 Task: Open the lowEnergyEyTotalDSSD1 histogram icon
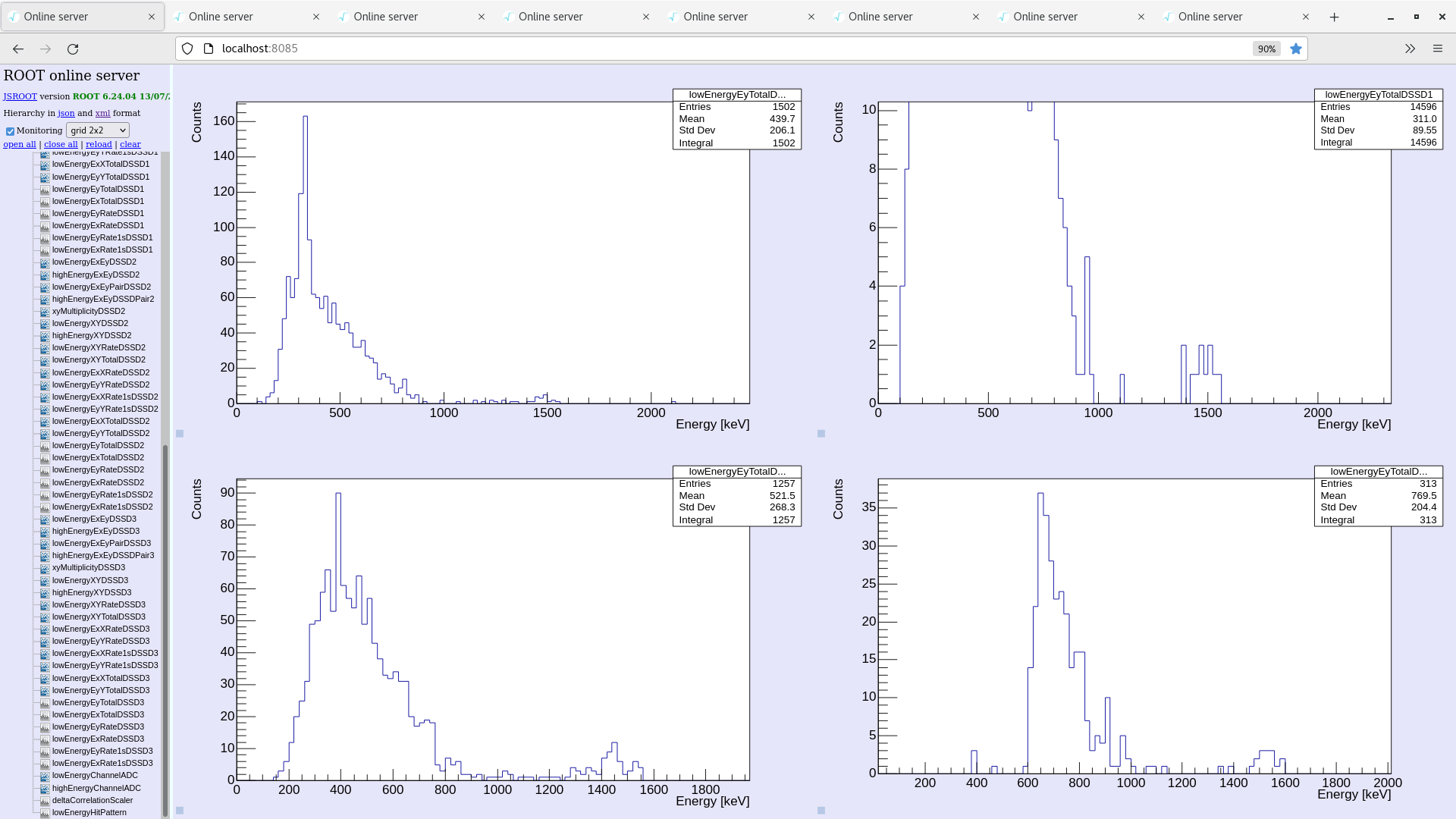(x=44, y=189)
